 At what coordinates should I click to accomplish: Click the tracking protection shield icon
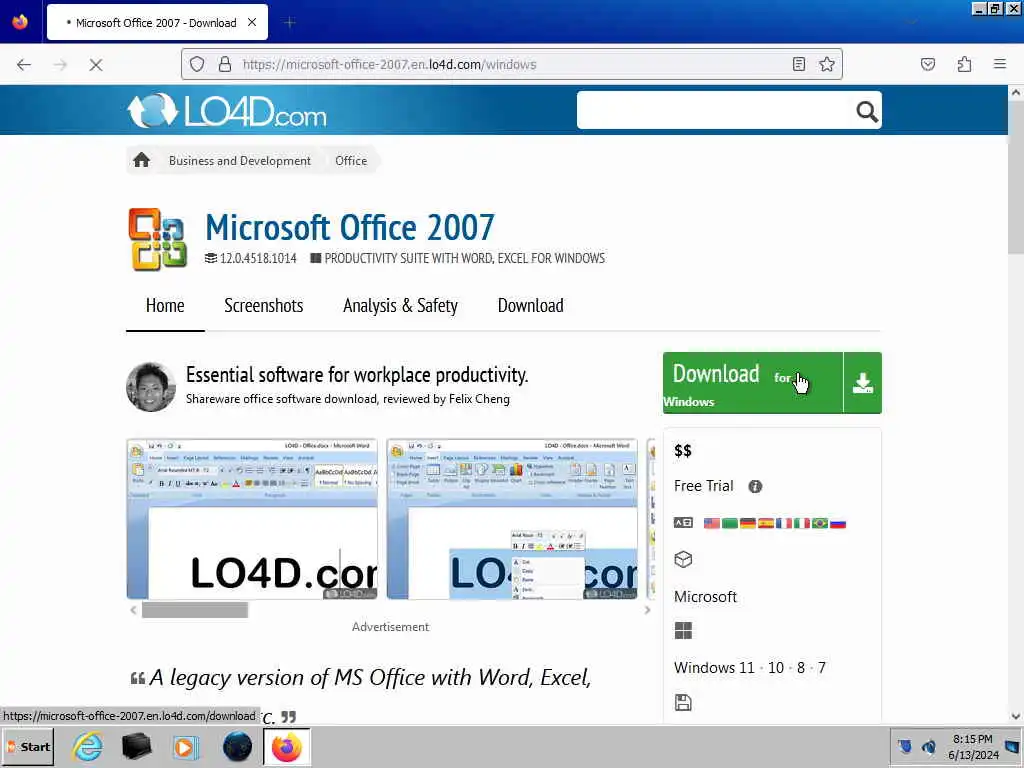[x=197, y=64]
